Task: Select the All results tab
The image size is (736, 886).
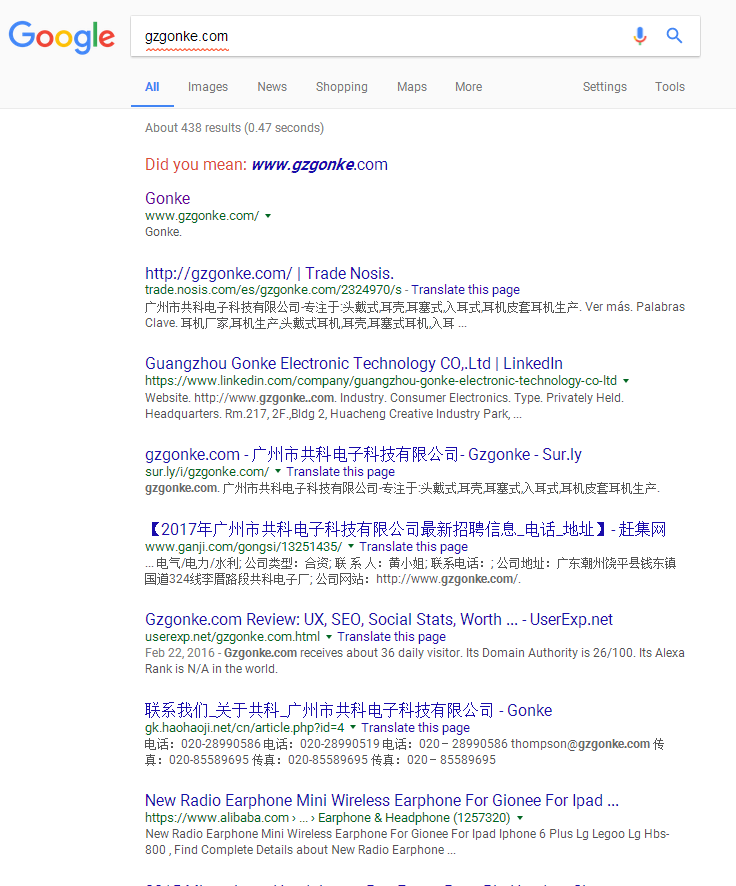Action: (152, 86)
